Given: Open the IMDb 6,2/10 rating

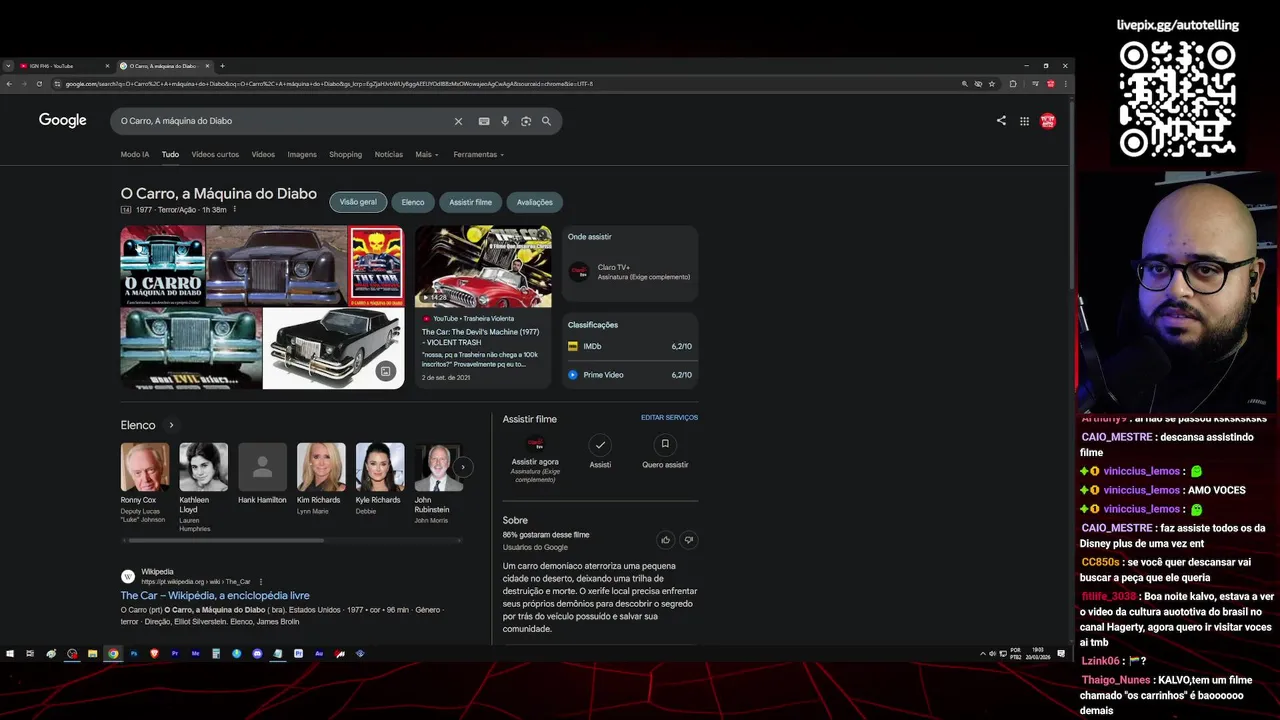Looking at the screenshot, I should [x=630, y=346].
